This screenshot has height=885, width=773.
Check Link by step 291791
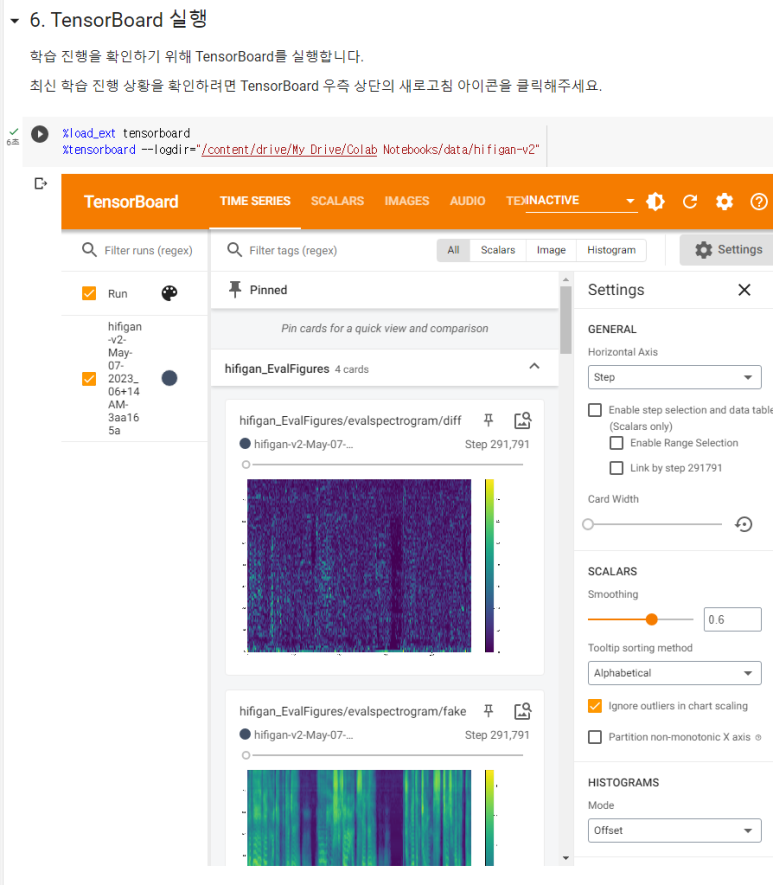click(x=617, y=468)
